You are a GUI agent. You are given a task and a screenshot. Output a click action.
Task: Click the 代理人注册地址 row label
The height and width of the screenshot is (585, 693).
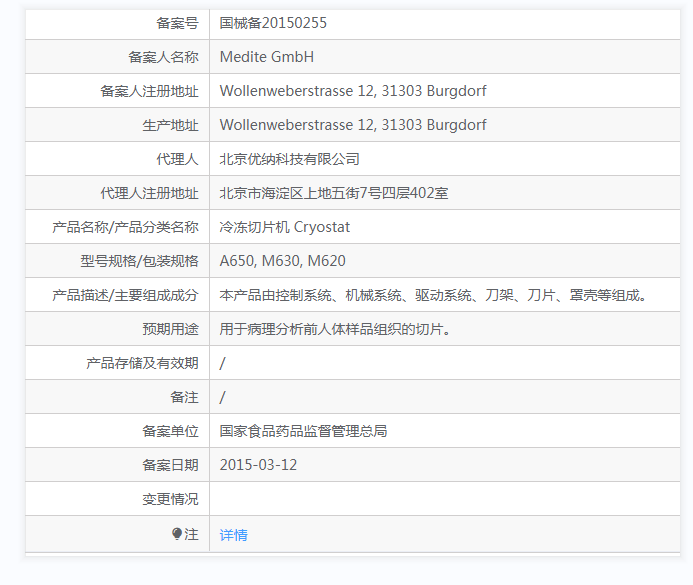click(x=149, y=193)
